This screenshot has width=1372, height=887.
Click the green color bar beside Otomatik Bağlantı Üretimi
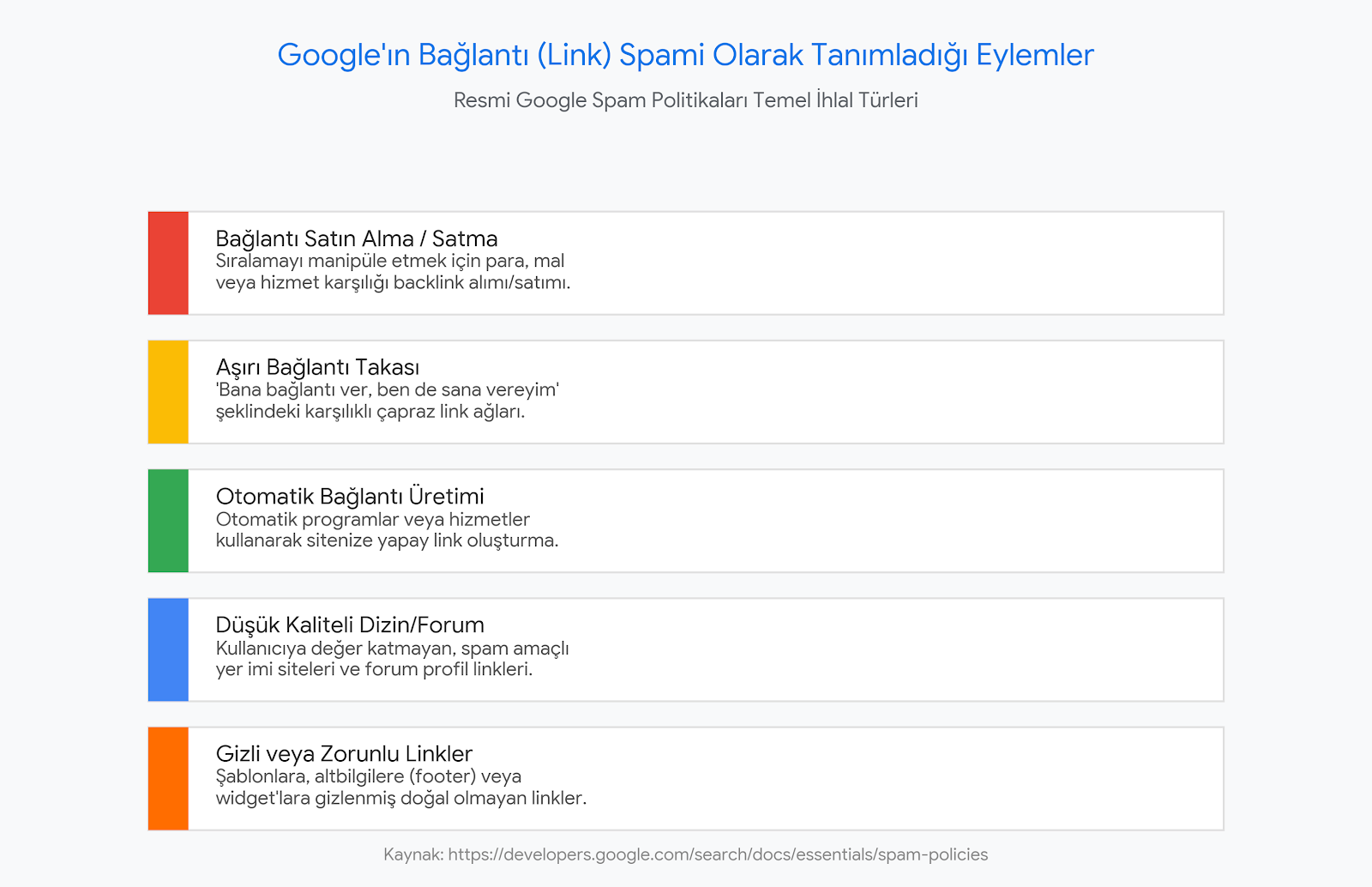pos(168,521)
